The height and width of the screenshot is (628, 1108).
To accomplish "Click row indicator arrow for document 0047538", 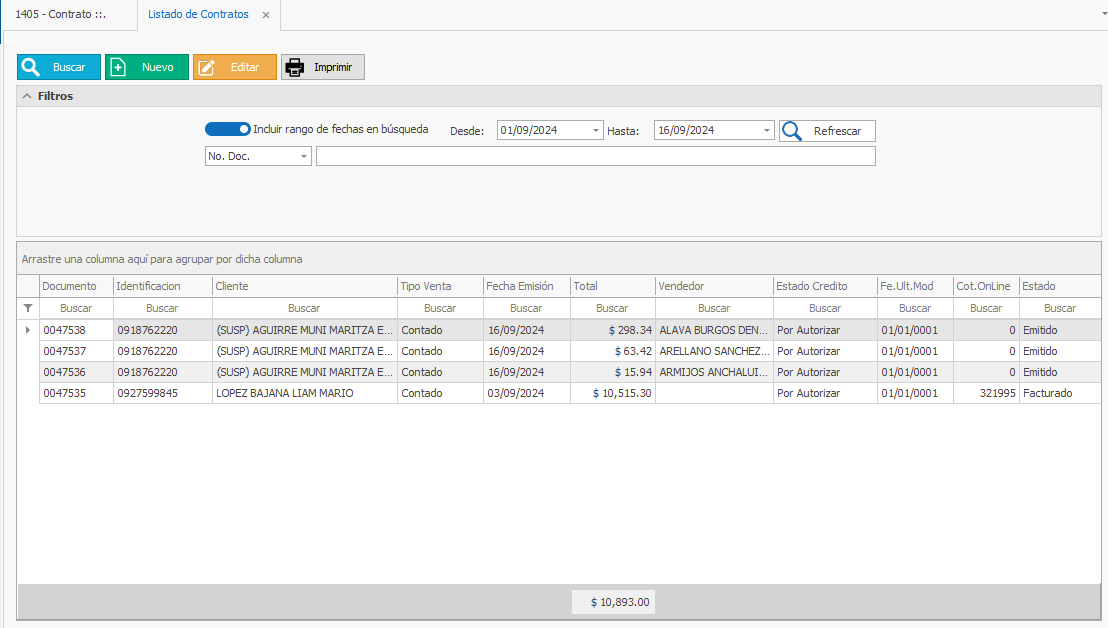I will (x=28, y=330).
